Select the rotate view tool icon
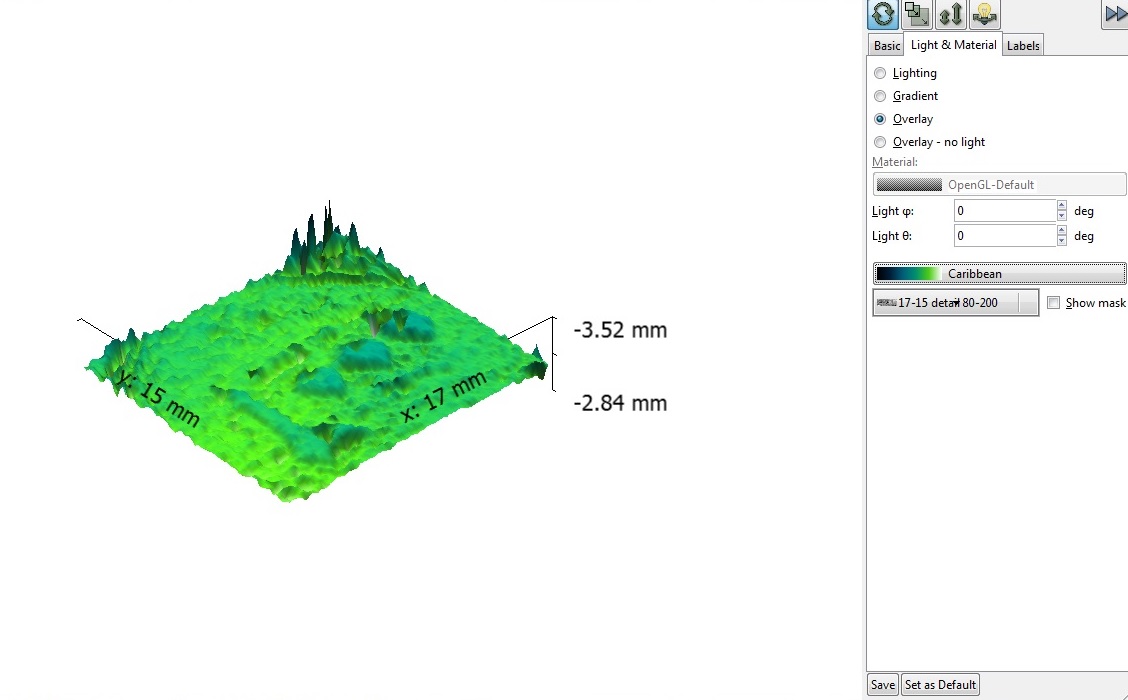The width and height of the screenshot is (1128, 700). 883,14
